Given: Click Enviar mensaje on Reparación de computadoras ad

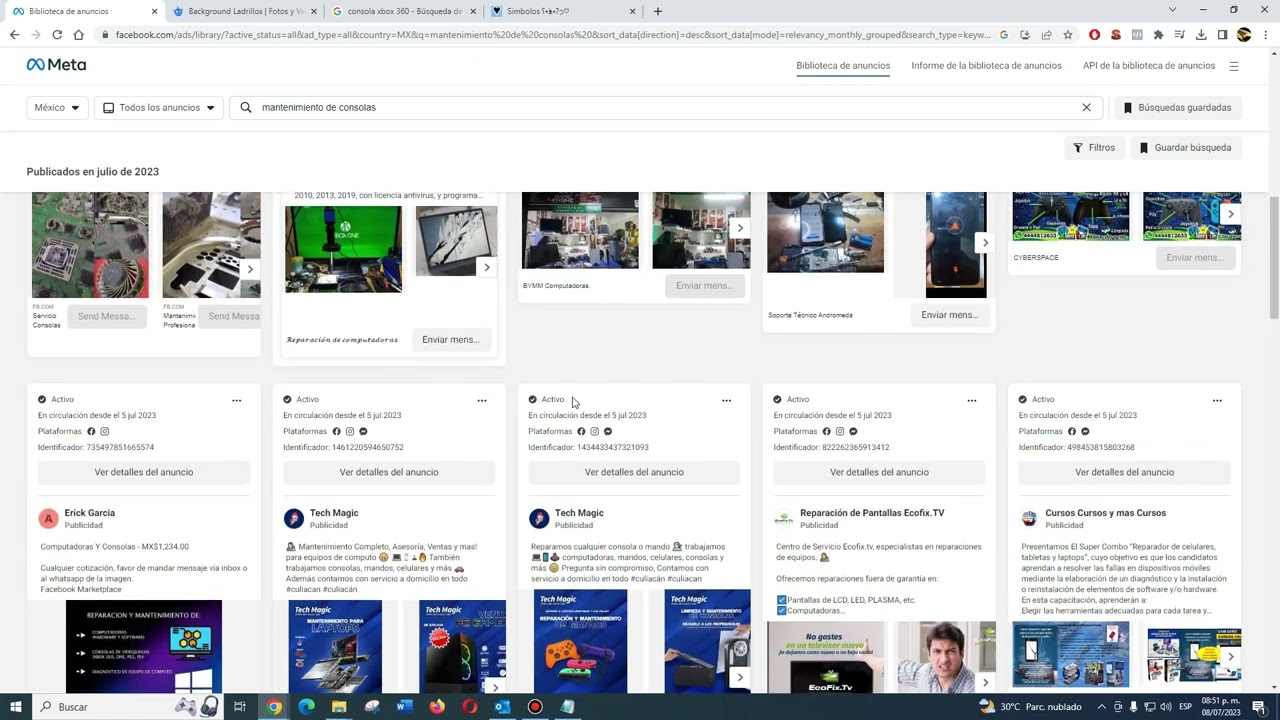Looking at the screenshot, I should 451,339.
